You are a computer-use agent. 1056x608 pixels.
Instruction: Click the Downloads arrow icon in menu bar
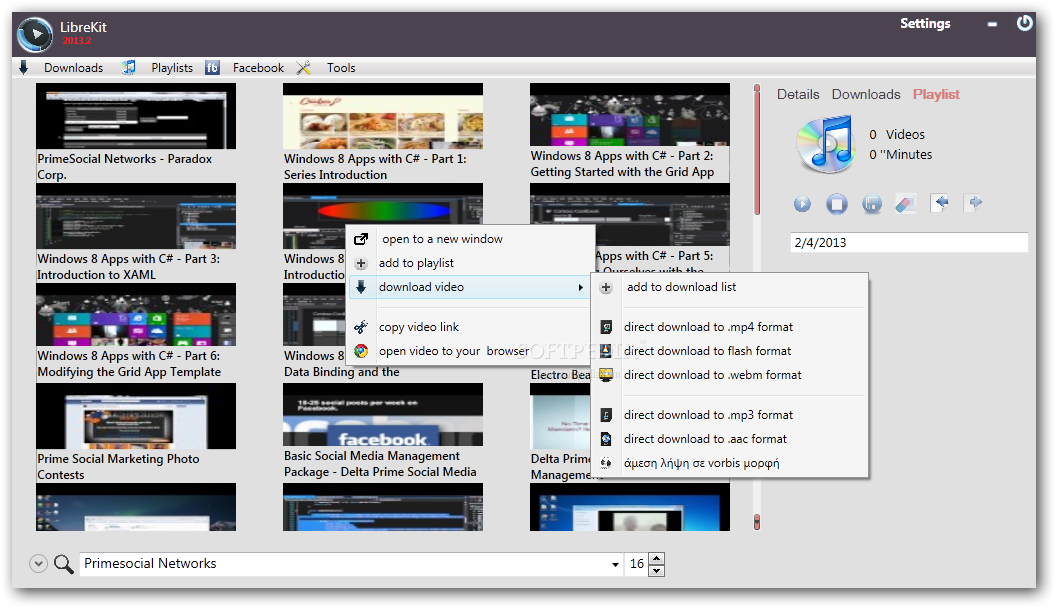click(x=24, y=67)
